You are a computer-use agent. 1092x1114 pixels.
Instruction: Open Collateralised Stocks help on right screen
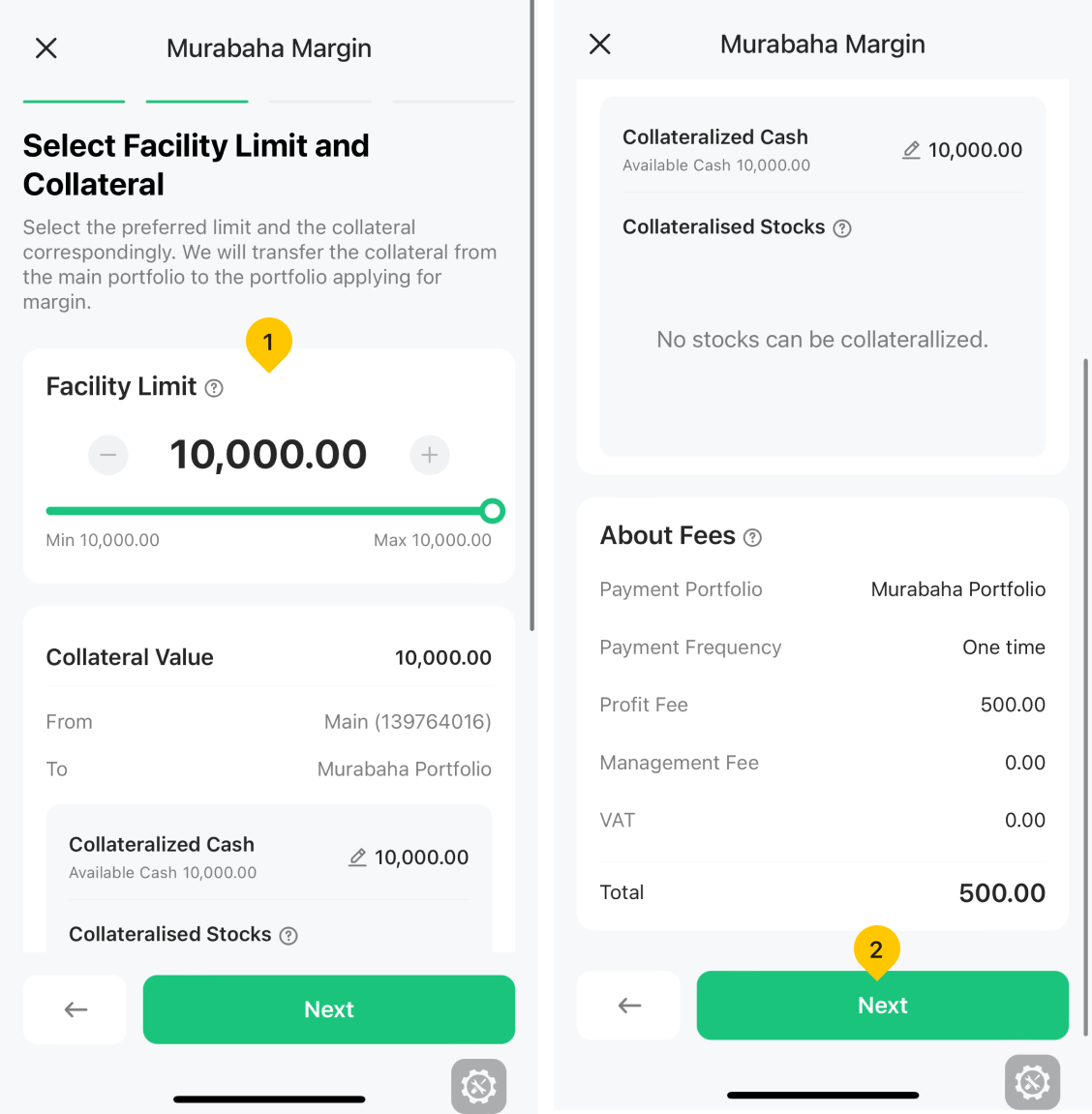842,228
